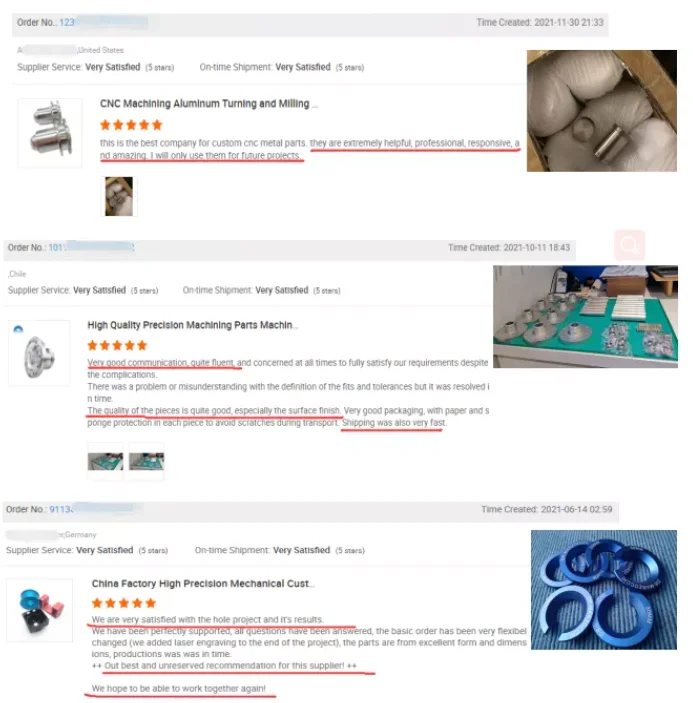693x703 pixels.
Task: Click five-star rating of China Factory review
Action: [124, 603]
